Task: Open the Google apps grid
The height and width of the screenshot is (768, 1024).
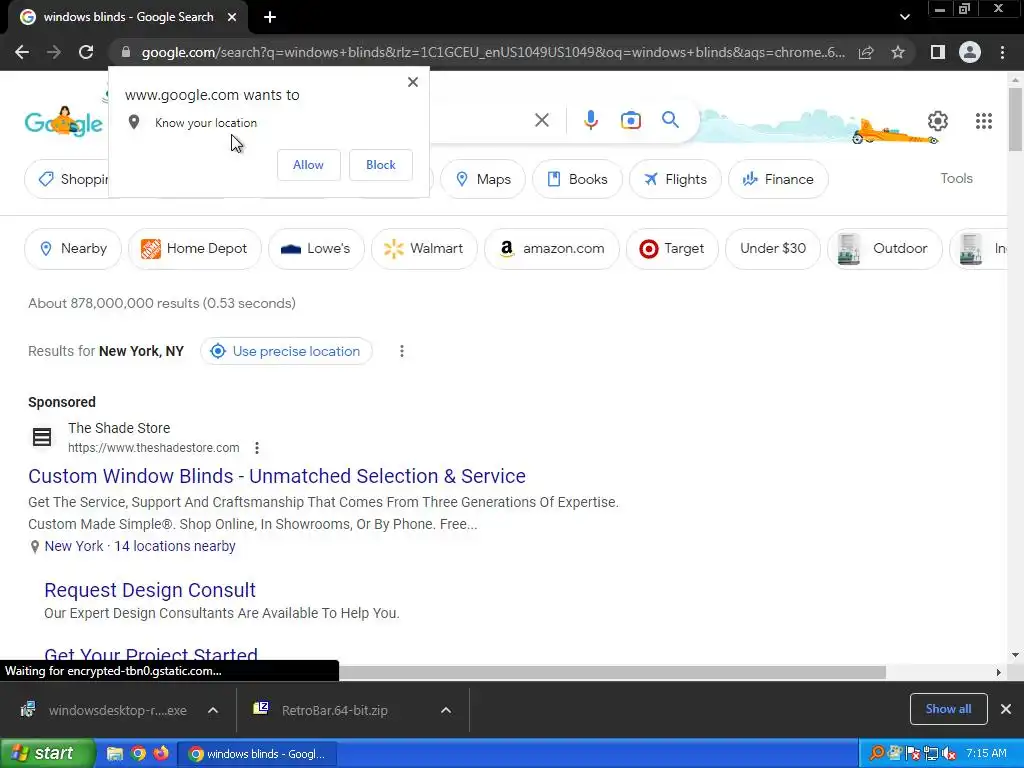Action: 984,121
